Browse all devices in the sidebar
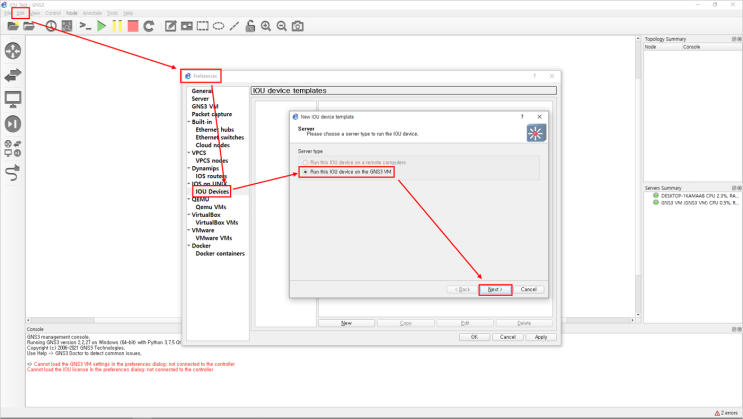Viewport: 743px width, 419px height. (13, 148)
